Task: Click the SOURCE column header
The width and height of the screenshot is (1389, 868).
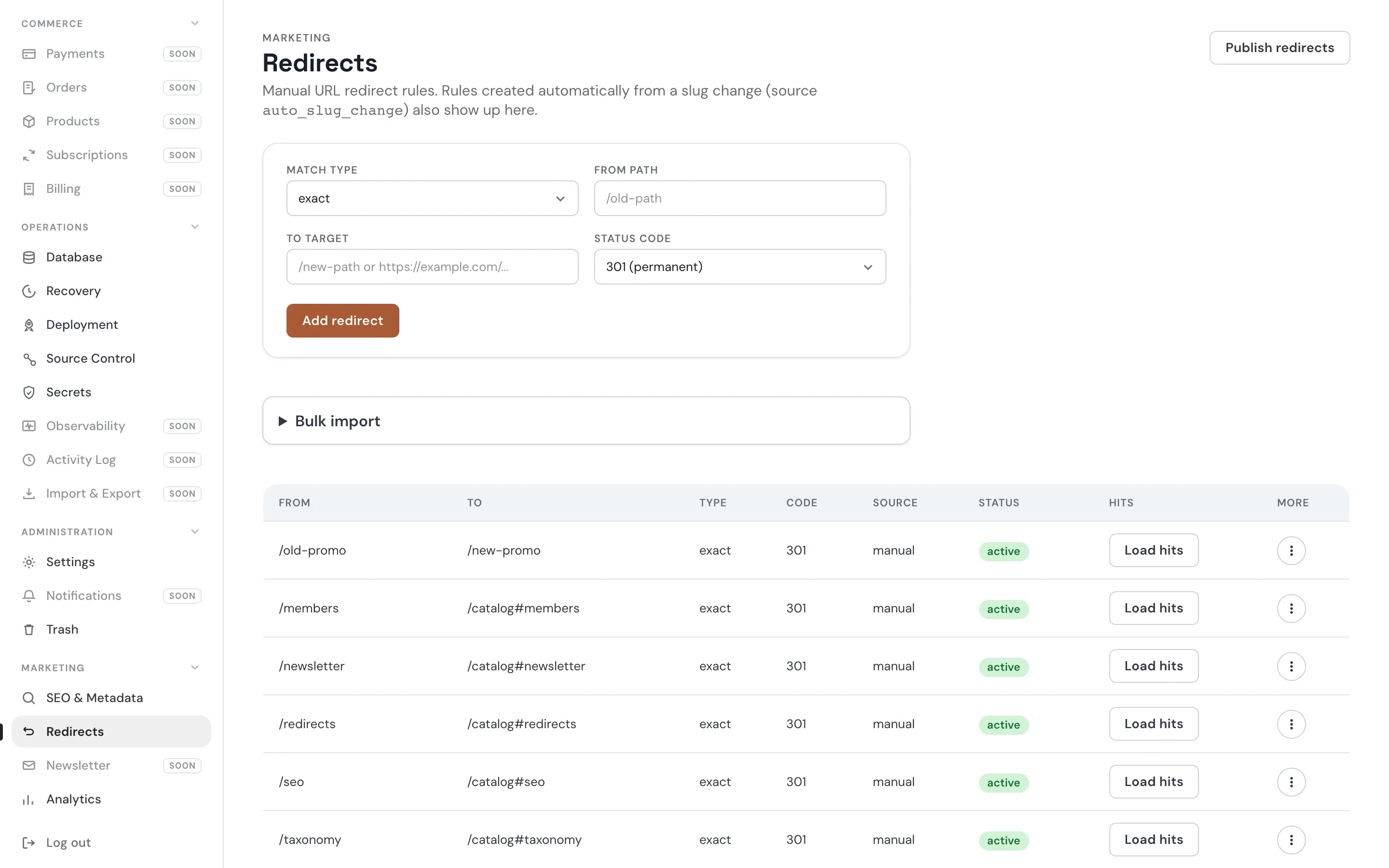Action: (x=895, y=503)
